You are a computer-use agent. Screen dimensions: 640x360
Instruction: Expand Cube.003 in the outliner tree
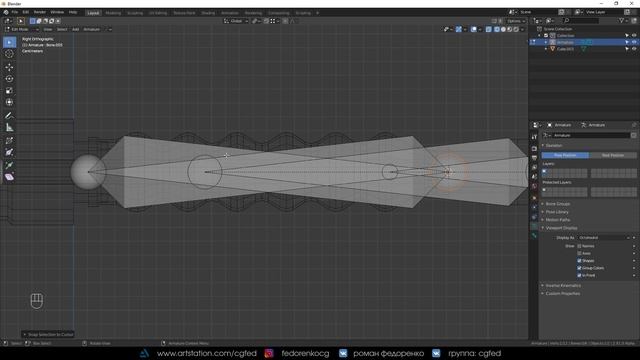click(546, 49)
